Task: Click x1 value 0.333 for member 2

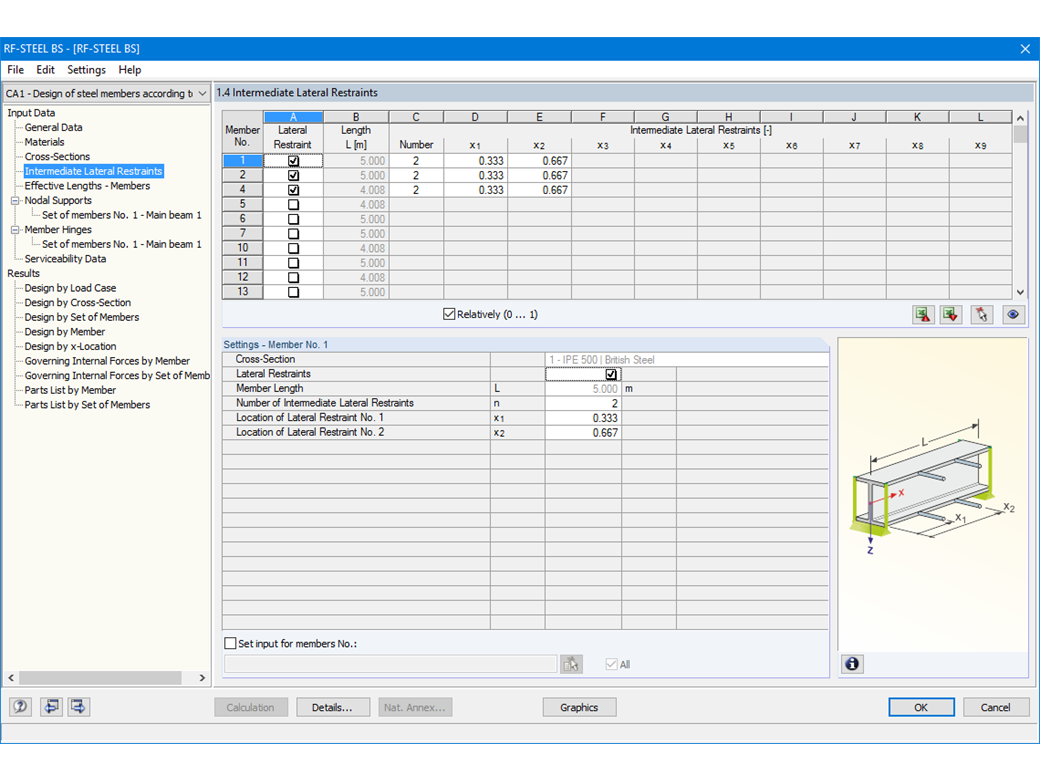Action: pos(476,175)
